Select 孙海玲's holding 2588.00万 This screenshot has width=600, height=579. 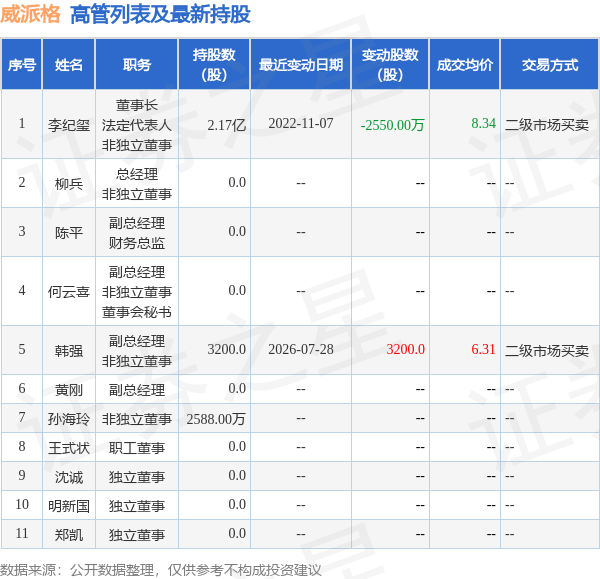[216, 419]
